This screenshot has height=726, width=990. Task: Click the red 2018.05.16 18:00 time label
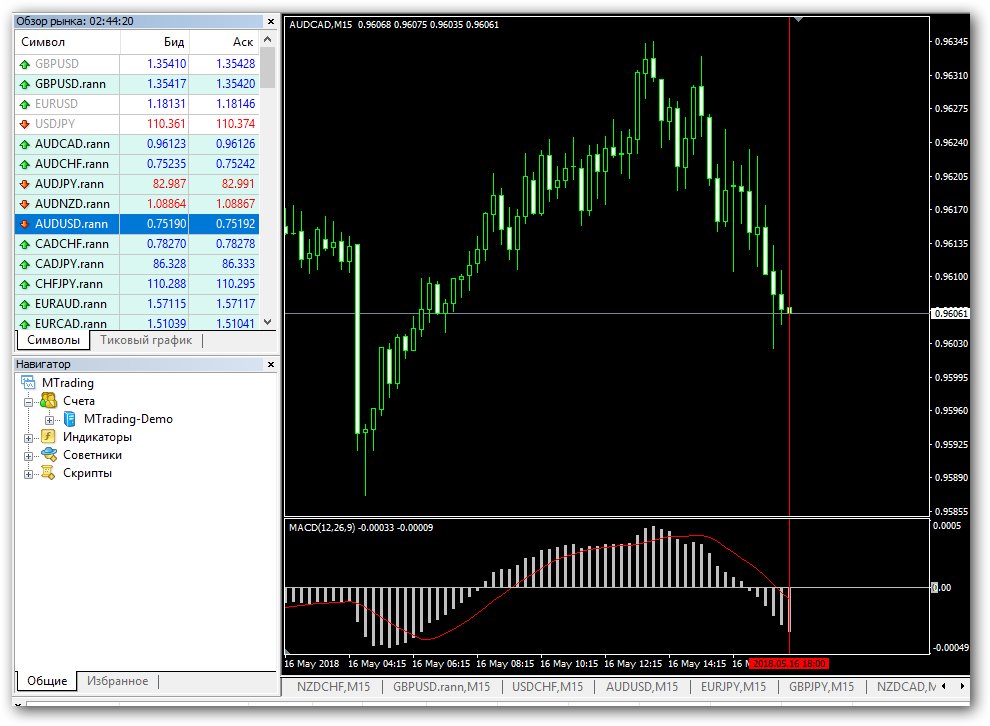pyautogui.click(x=789, y=664)
